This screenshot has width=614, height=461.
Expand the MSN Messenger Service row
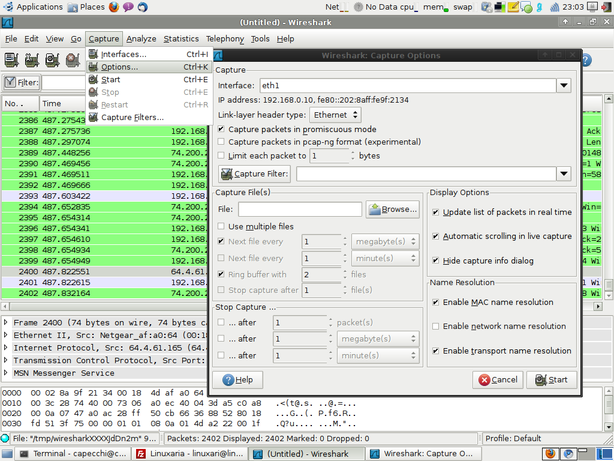pos(5,372)
